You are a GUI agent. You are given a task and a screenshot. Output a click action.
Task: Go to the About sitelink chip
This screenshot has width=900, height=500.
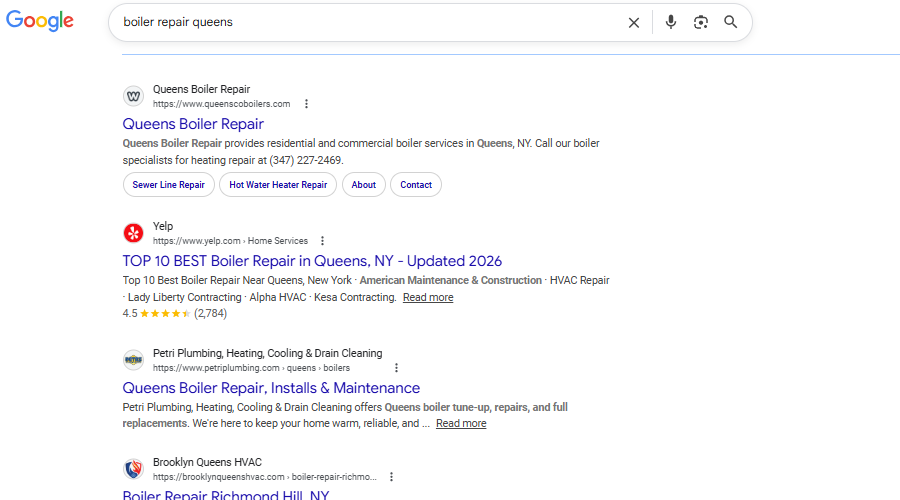(x=364, y=185)
